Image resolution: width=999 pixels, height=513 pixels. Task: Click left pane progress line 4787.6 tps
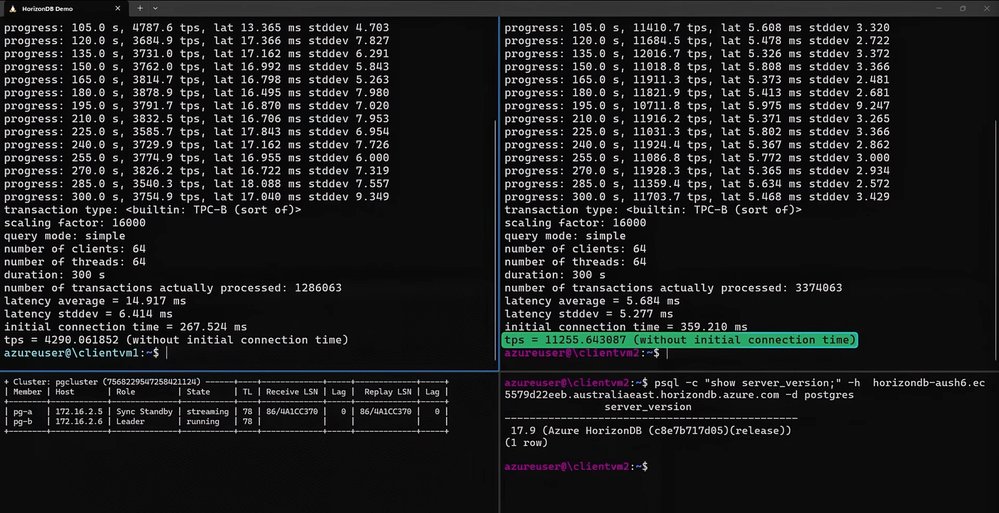[x=196, y=28]
